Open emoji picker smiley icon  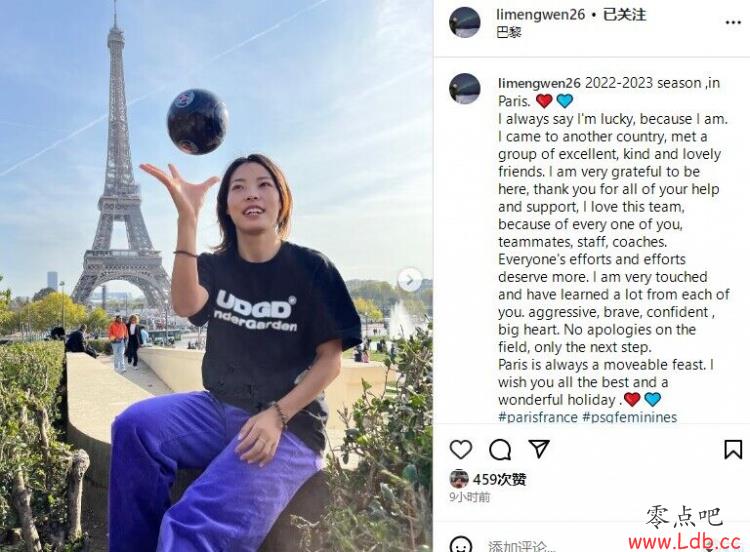tap(461, 544)
